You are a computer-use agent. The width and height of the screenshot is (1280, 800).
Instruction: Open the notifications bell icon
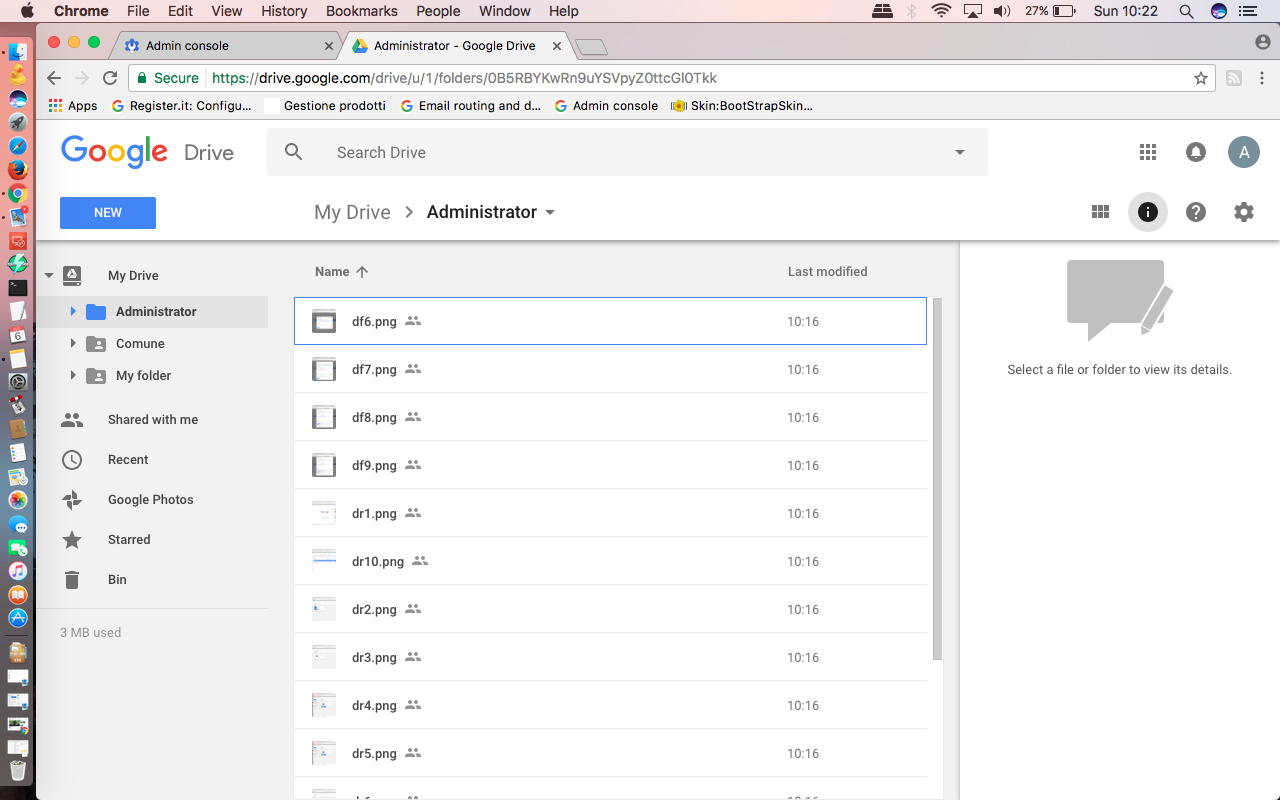coord(1196,152)
